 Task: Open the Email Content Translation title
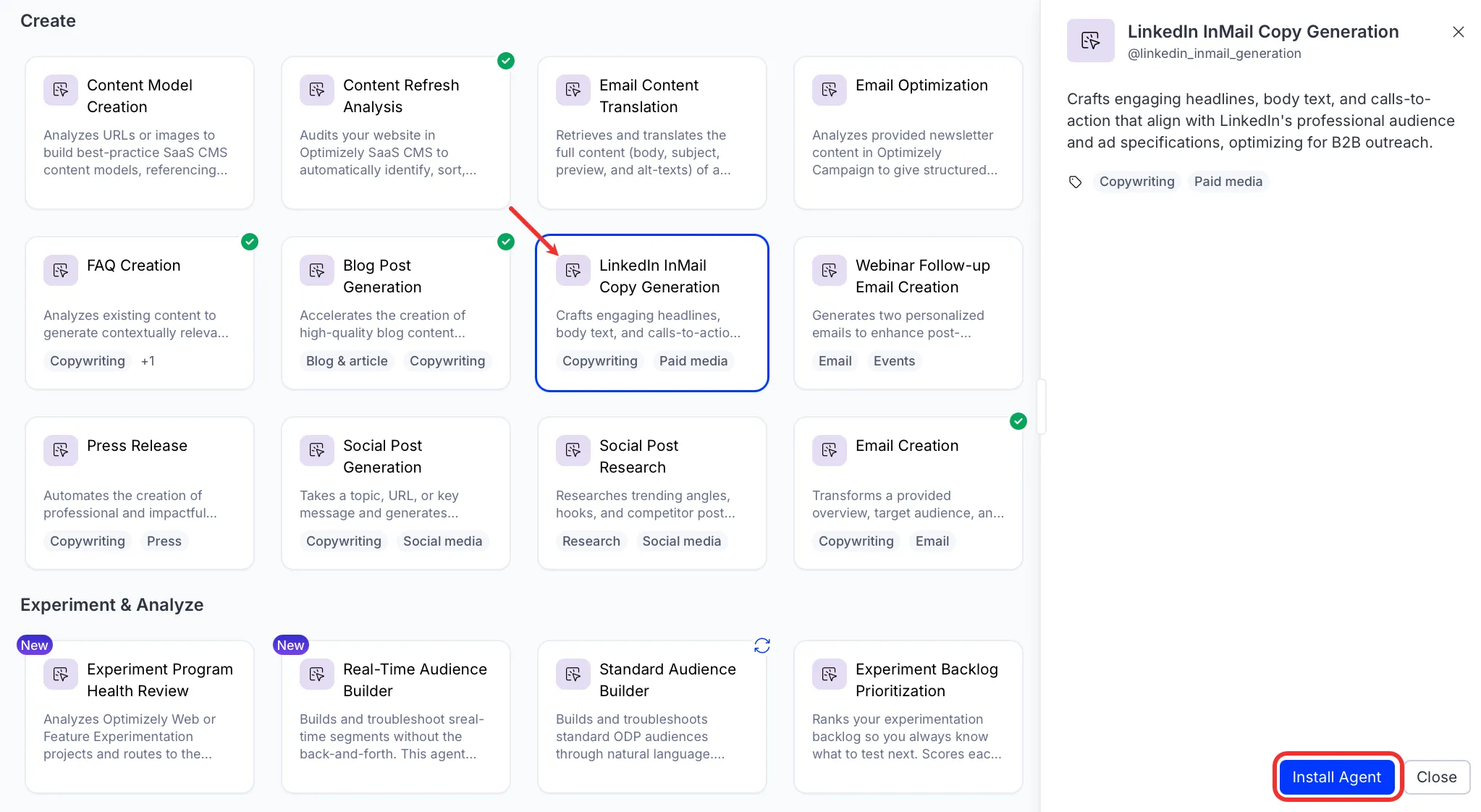649,96
